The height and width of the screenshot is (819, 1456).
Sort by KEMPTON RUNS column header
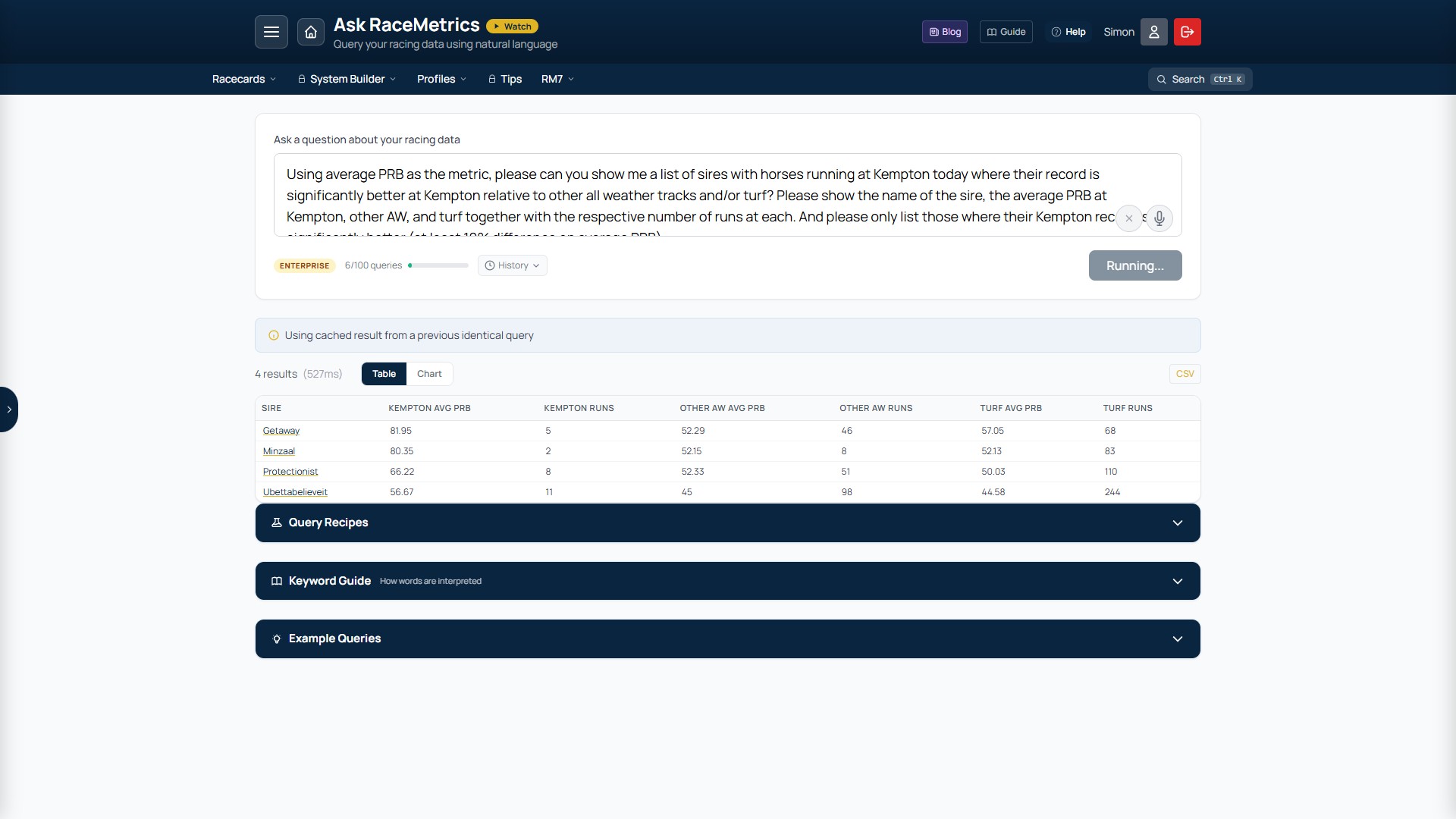point(579,408)
